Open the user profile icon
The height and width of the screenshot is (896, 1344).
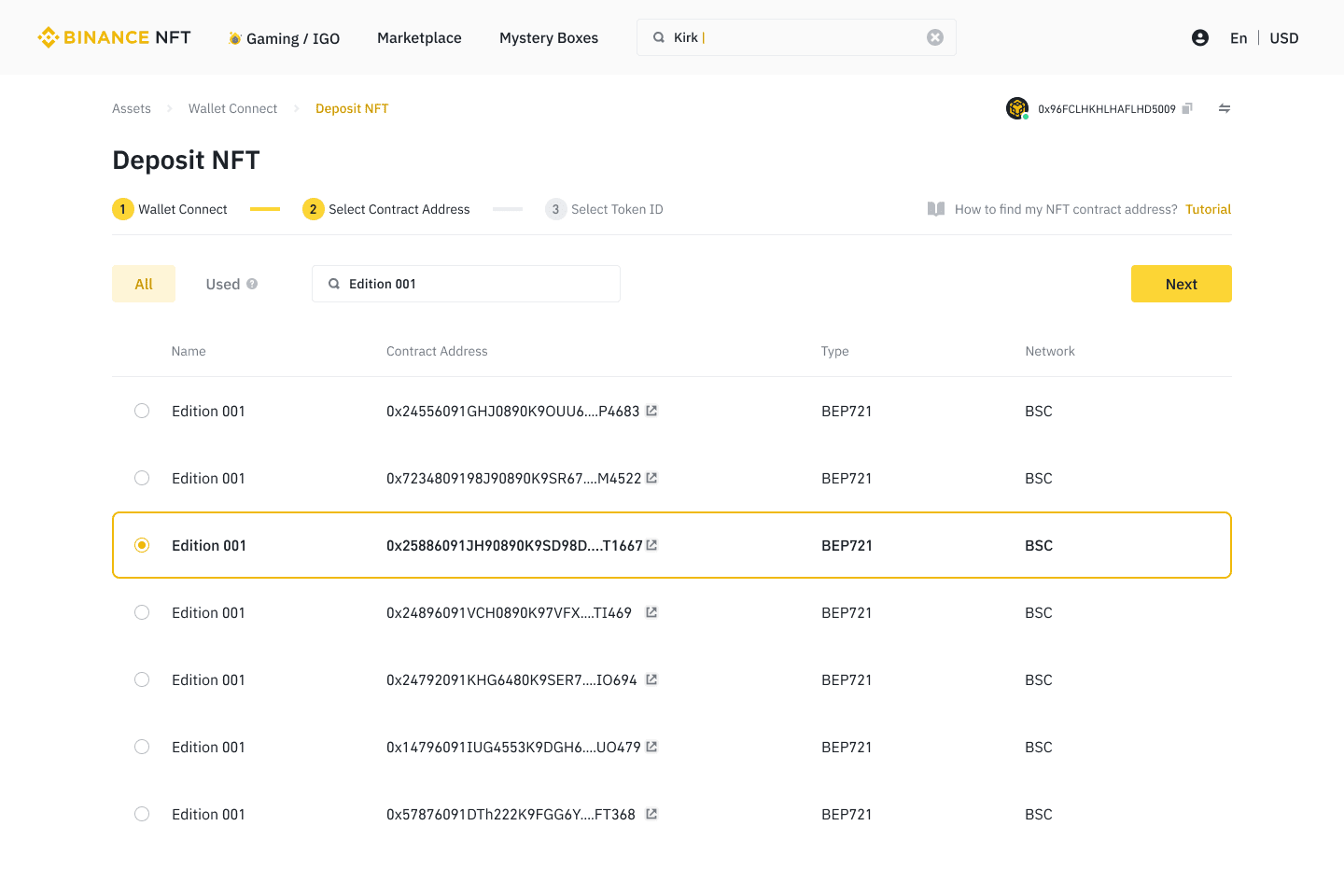pyautogui.click(x=1200, y=37)
